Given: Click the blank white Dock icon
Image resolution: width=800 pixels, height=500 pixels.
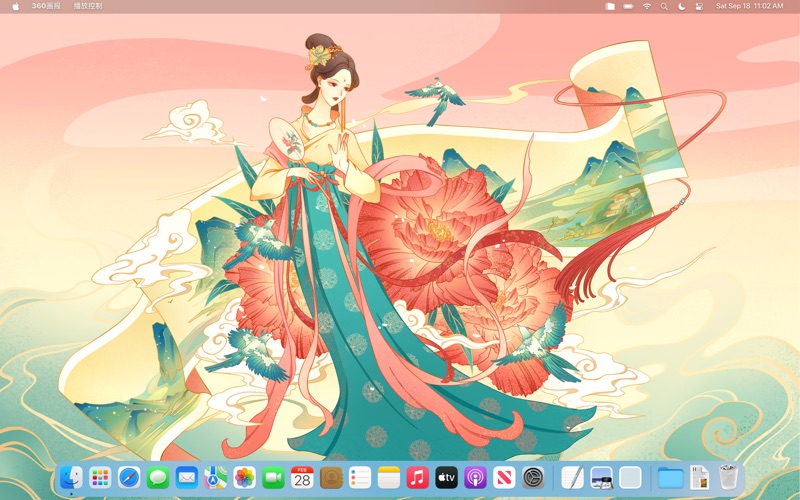Looking at the screenshot, I should click(630, 478).
